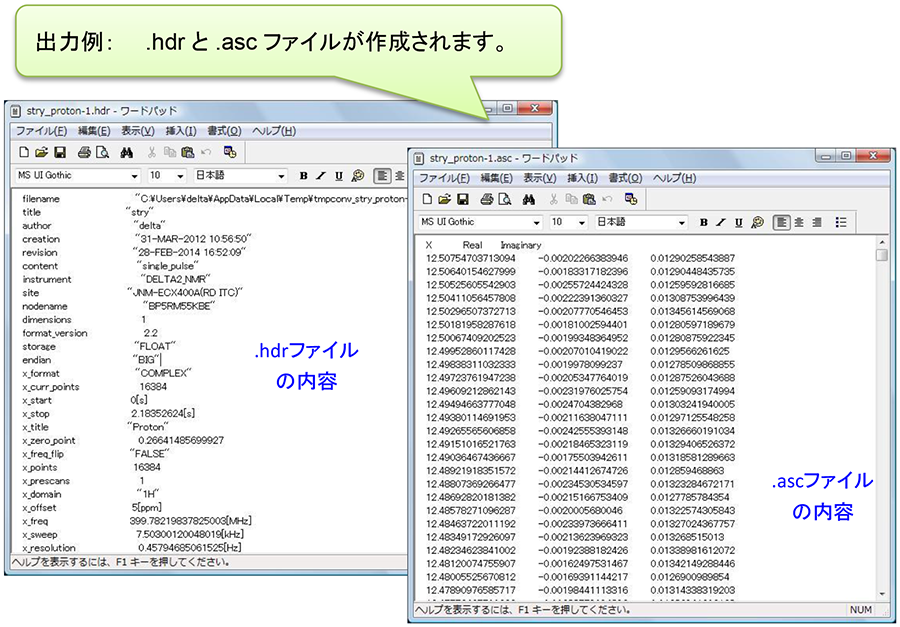Open Print Preview in the .asc window
This screenshot has height=627, width=900.
pos(502,199)
